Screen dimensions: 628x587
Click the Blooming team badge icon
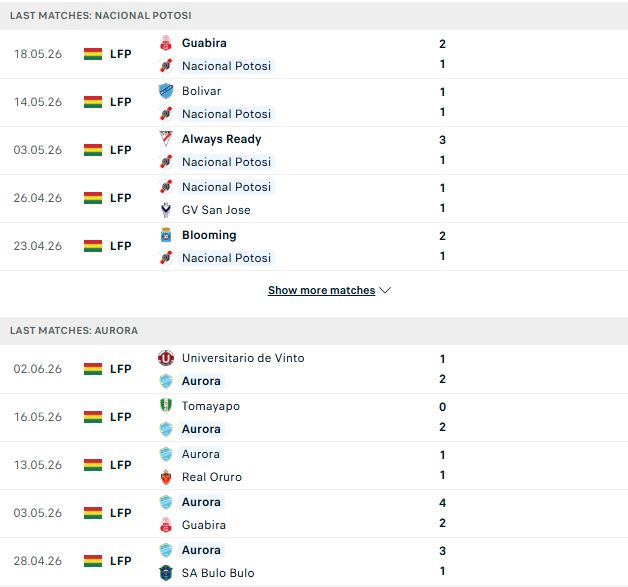pos(166,235)
